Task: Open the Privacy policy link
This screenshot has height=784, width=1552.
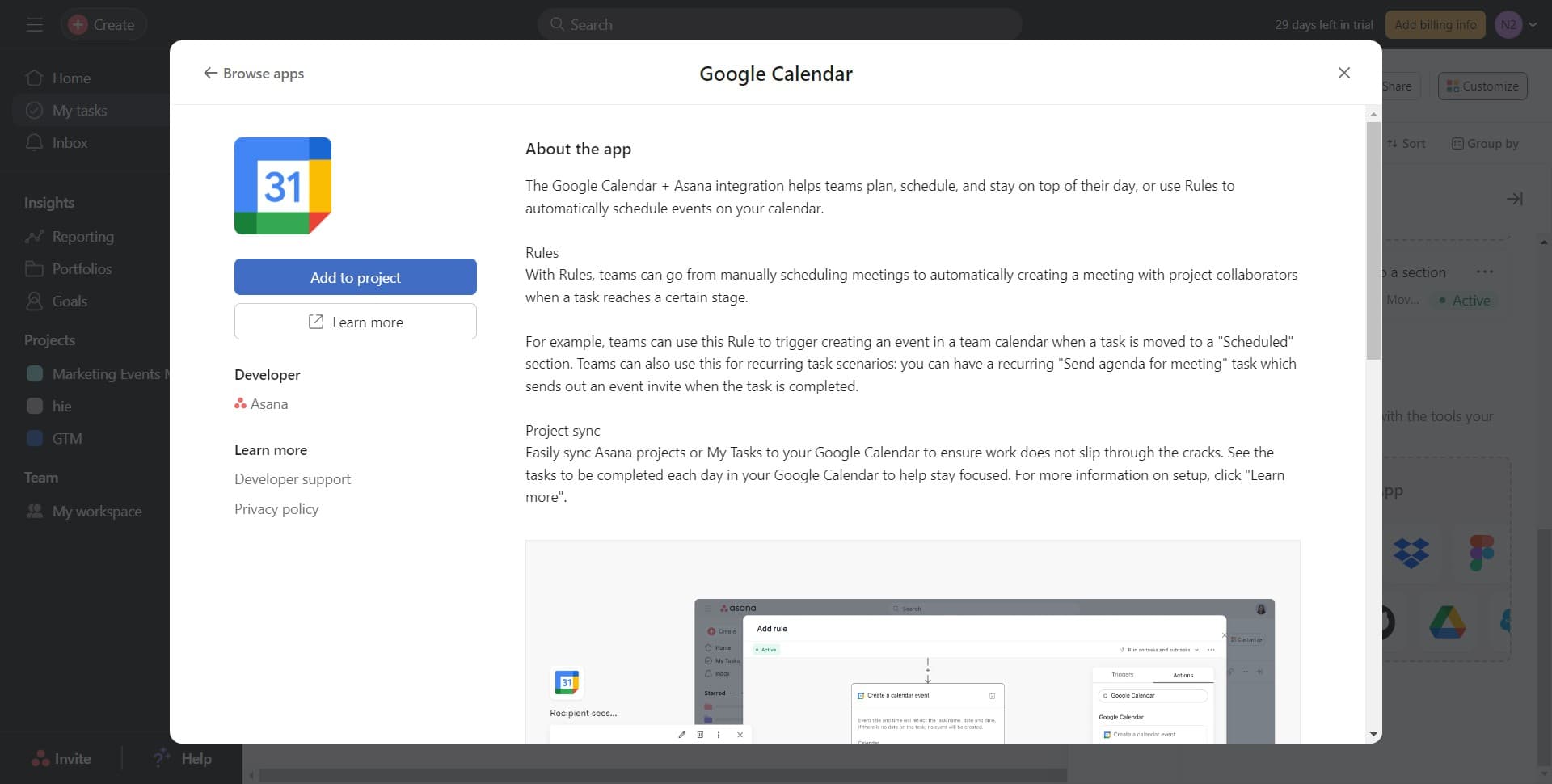Action: point(276,509)
